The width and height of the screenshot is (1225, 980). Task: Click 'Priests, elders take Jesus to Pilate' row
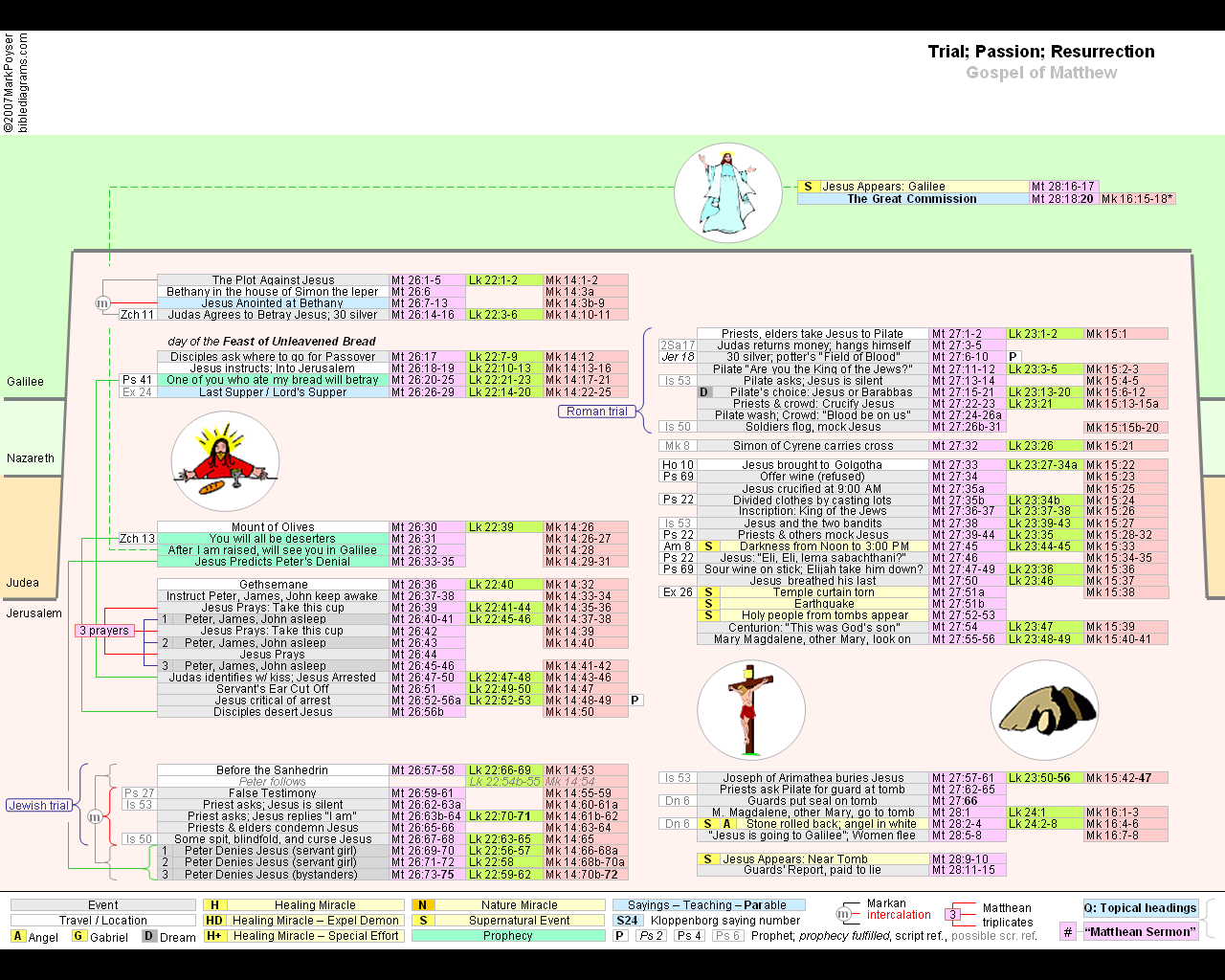pyautogui.click(x=813, y=333)
